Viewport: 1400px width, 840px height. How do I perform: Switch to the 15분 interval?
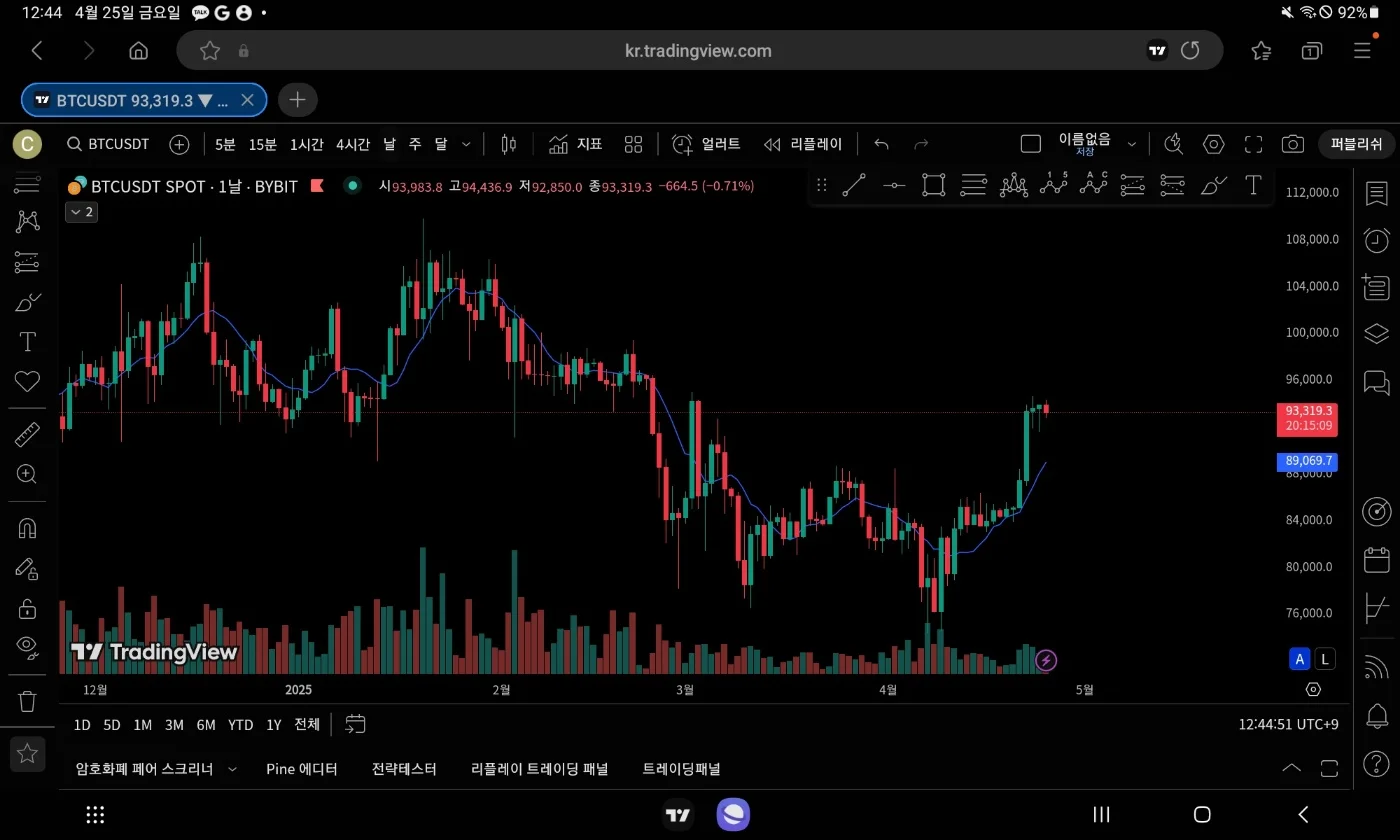point(263,144)
